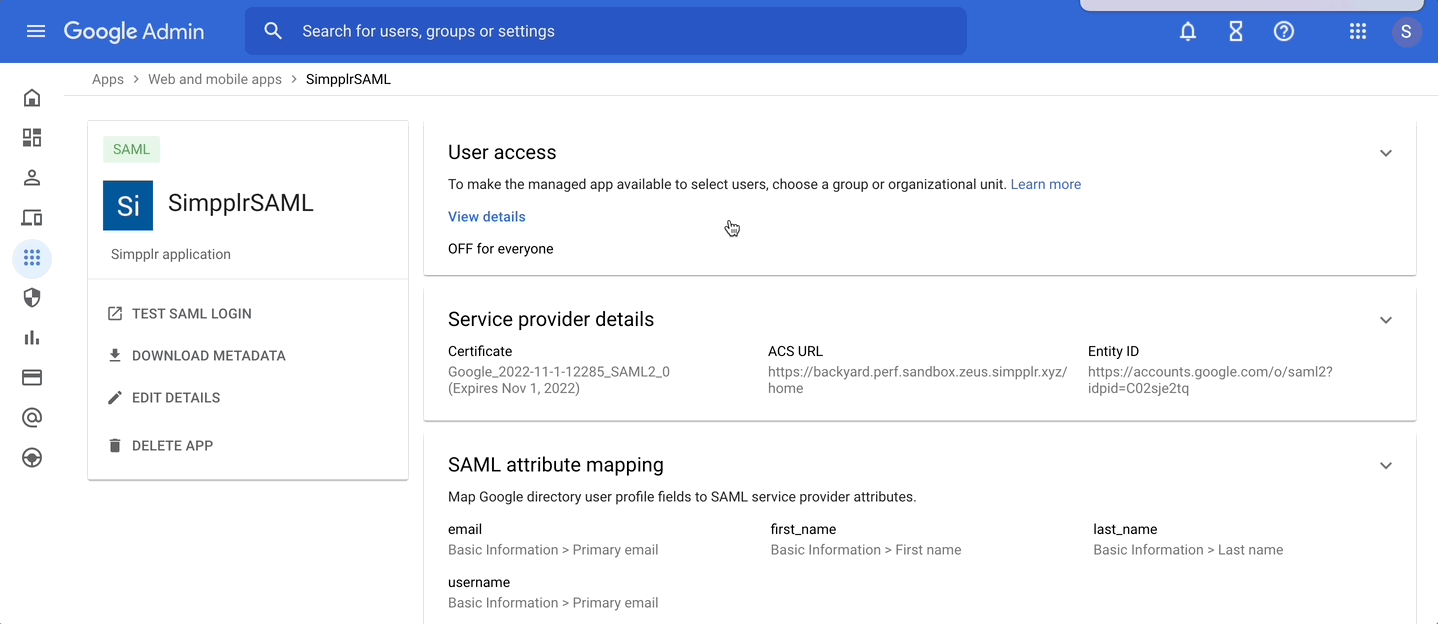Open the Directory users icon
Image resolution: width=1438 pixels, height=624 pixels.
(x=31, y=177)
